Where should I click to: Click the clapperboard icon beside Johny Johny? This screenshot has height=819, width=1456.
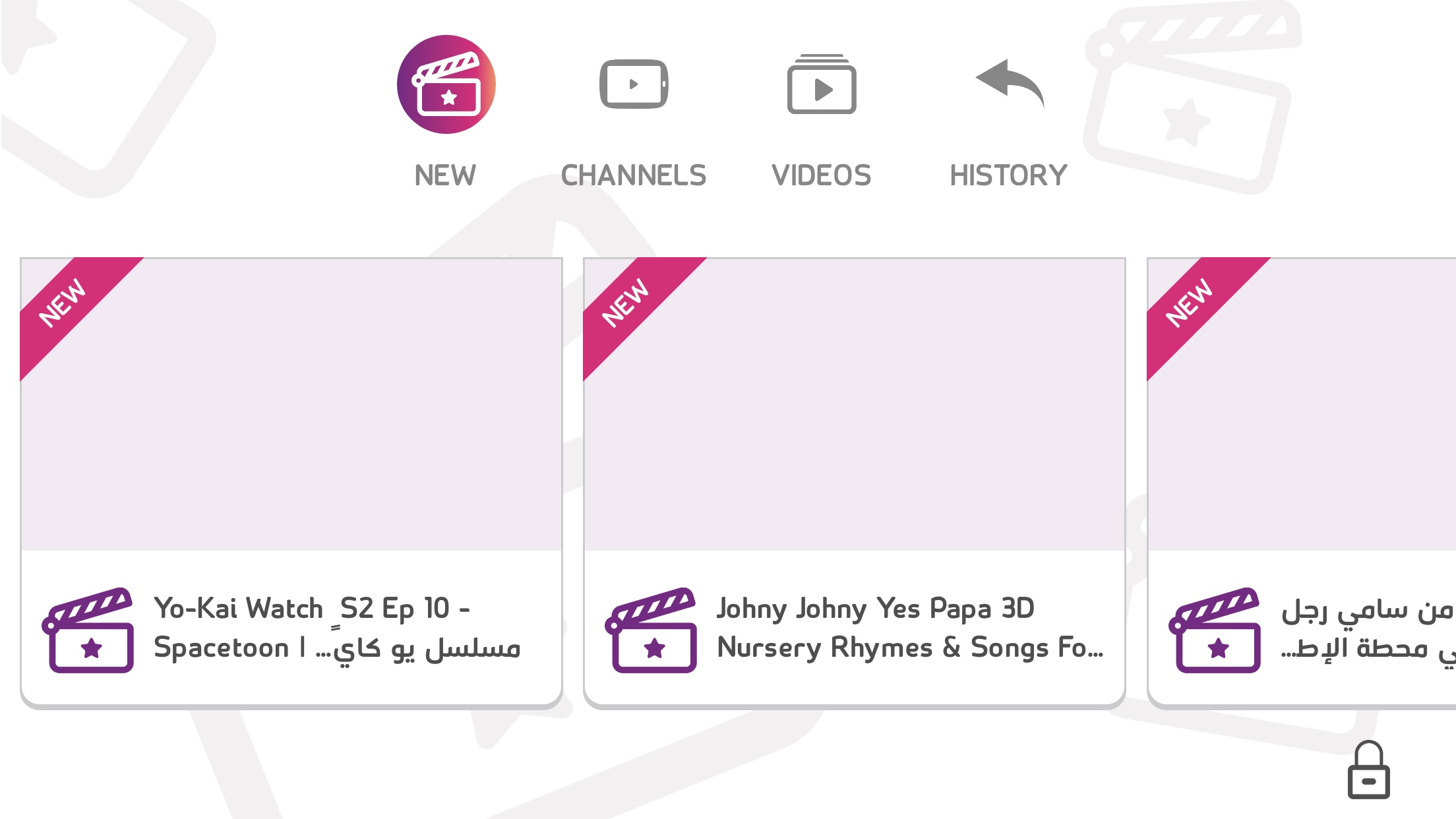click(652, 630)
